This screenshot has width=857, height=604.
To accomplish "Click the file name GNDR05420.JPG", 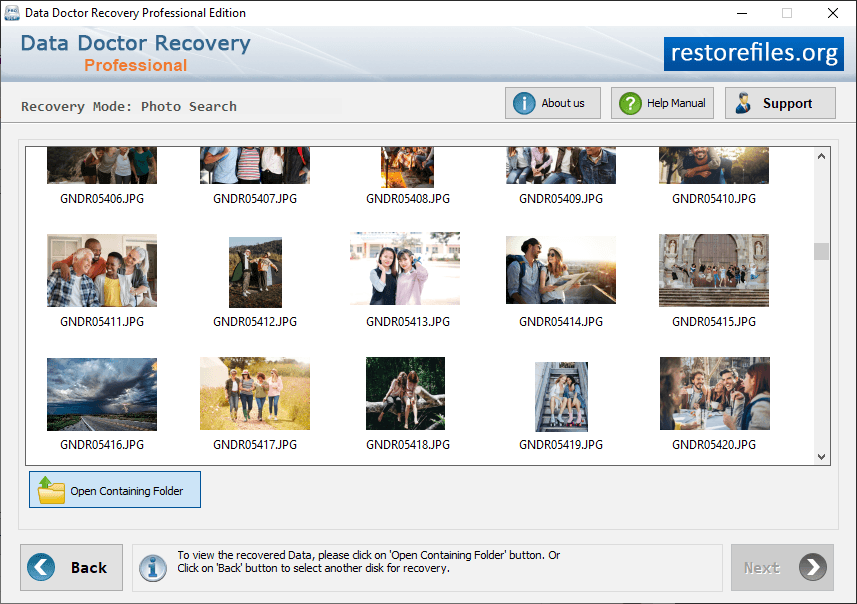I will (x=714, y=444).
